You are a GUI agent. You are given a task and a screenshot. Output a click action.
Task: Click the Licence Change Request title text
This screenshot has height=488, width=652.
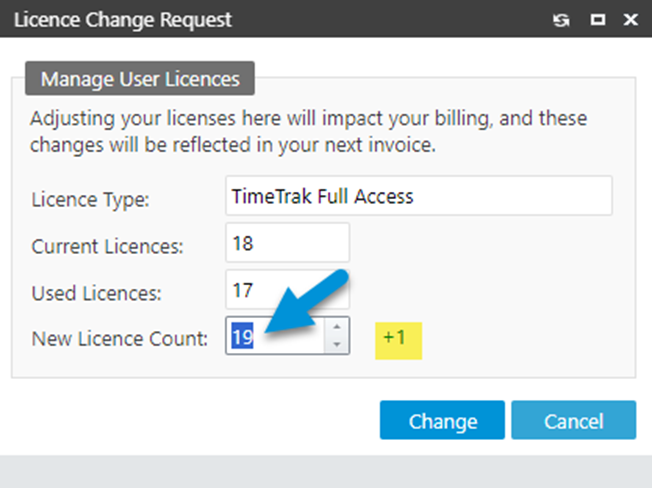click(122, 19)
